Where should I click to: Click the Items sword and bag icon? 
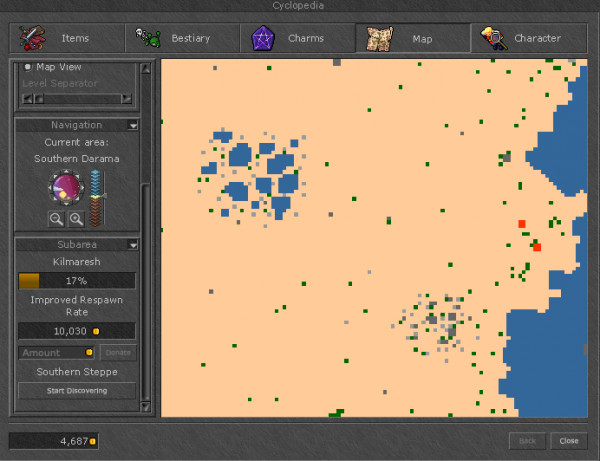point(33,38)
